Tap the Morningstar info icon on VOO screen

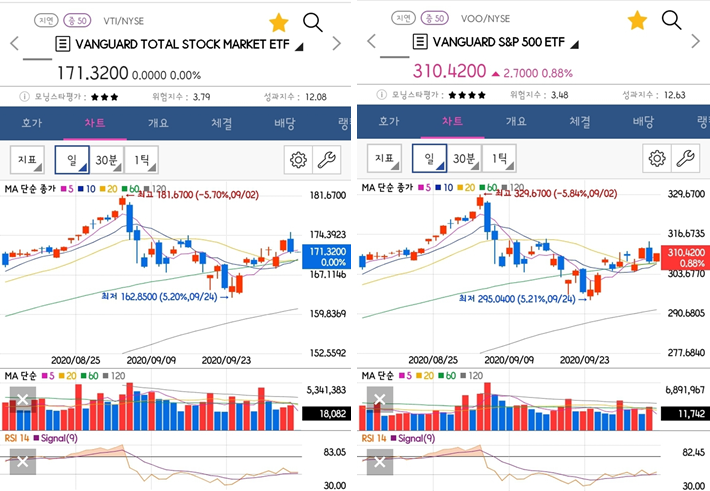click(381, 94)
